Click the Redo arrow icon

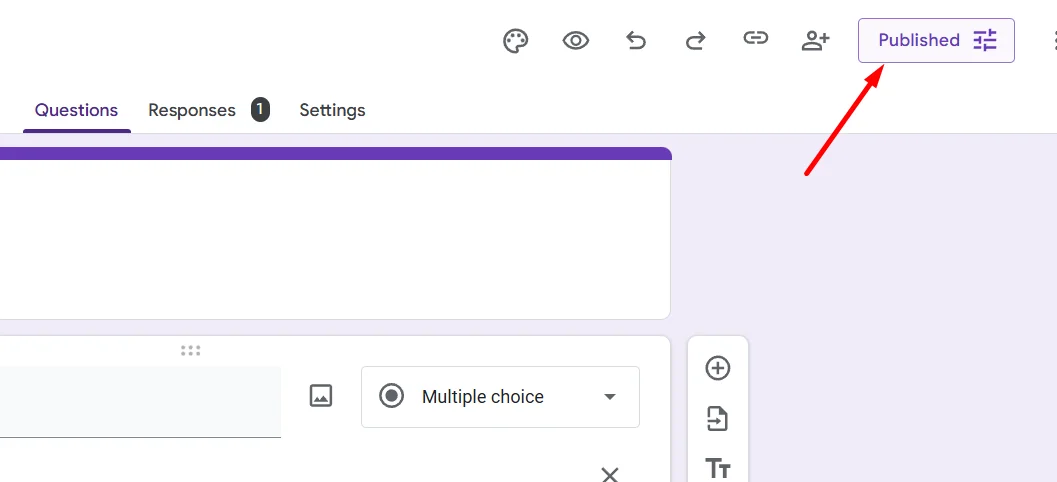(695, 41)
